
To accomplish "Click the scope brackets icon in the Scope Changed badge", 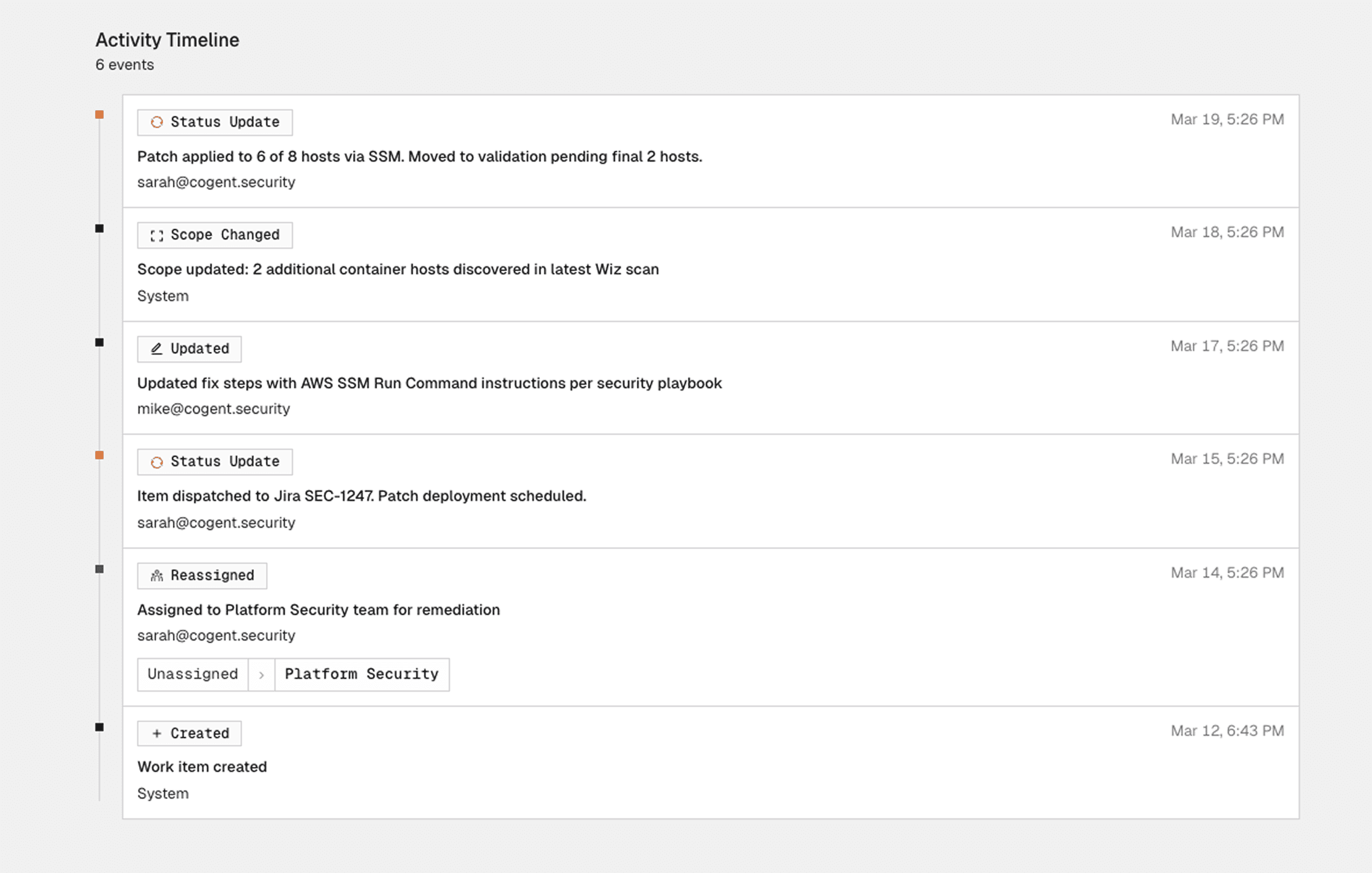I will point(156,235).
